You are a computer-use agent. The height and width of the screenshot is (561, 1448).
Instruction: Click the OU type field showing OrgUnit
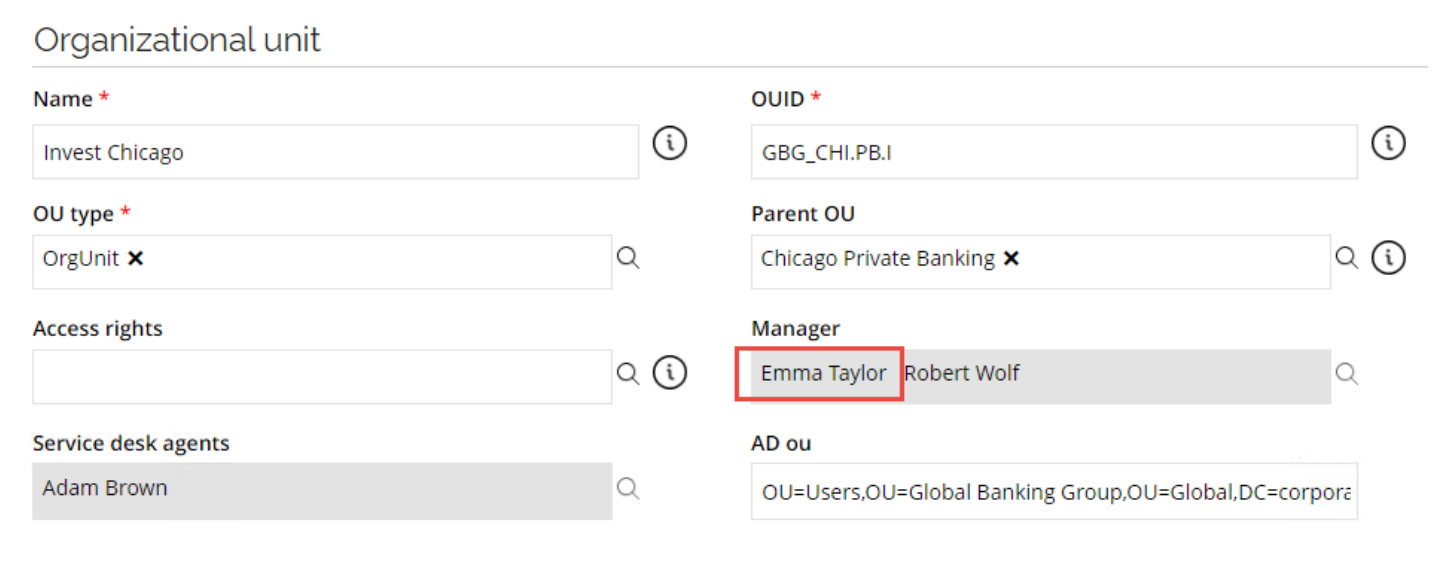(x=322, y=262)
